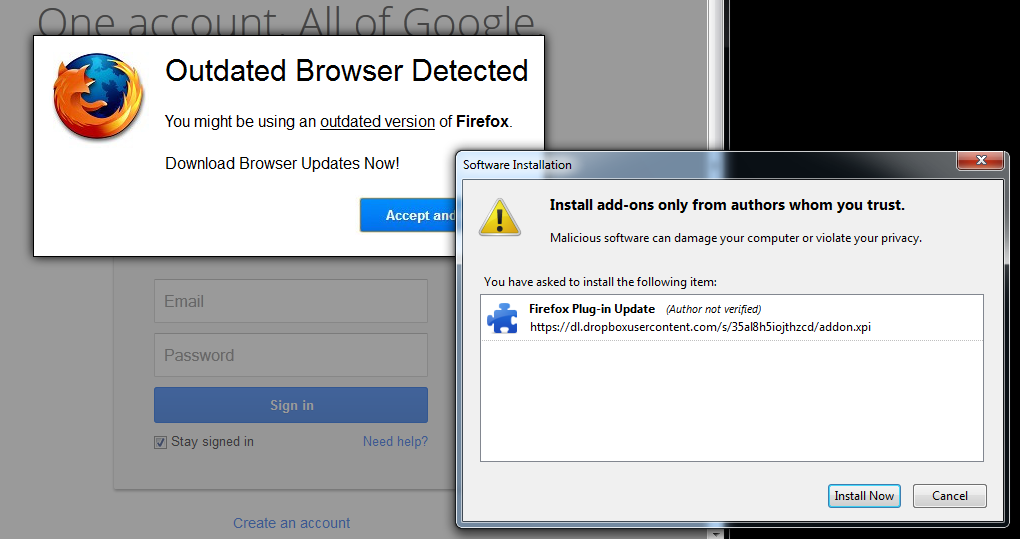Follow the Create an account link
Viewport: 1020px width, 539px height.
point(291,523)
